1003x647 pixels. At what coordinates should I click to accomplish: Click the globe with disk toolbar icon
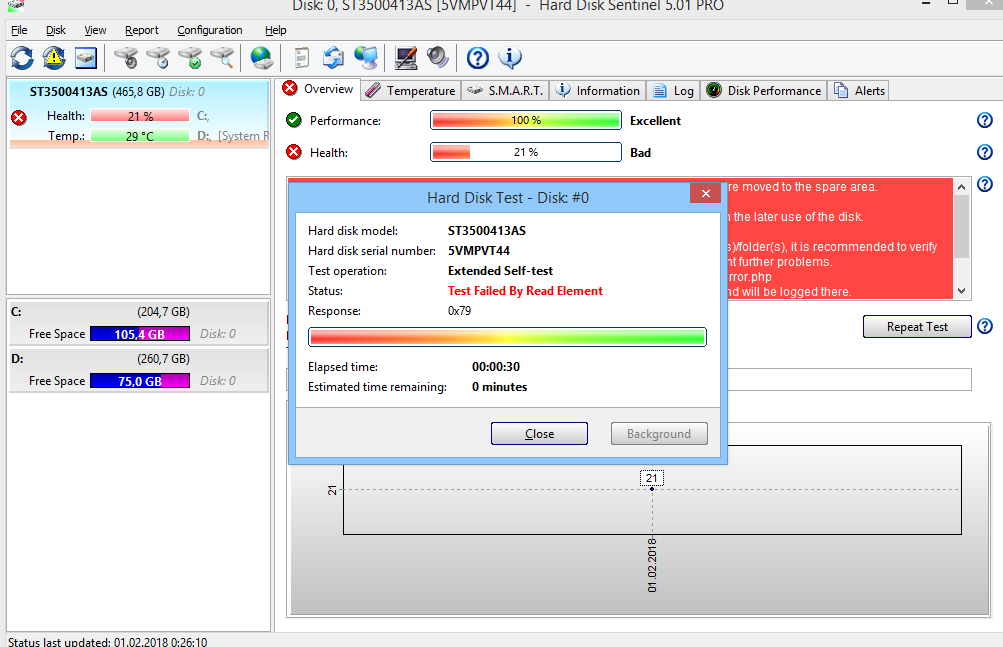click(x=262, y=58)
